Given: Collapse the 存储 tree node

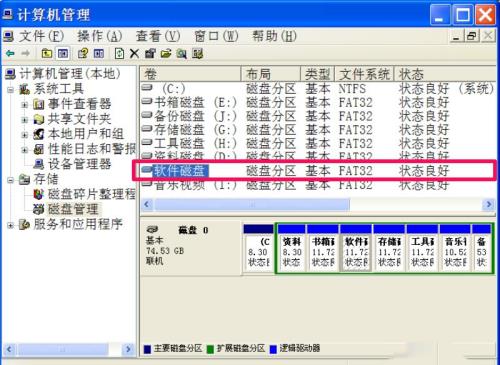Looking at the screenshot, I should (11, 180).
